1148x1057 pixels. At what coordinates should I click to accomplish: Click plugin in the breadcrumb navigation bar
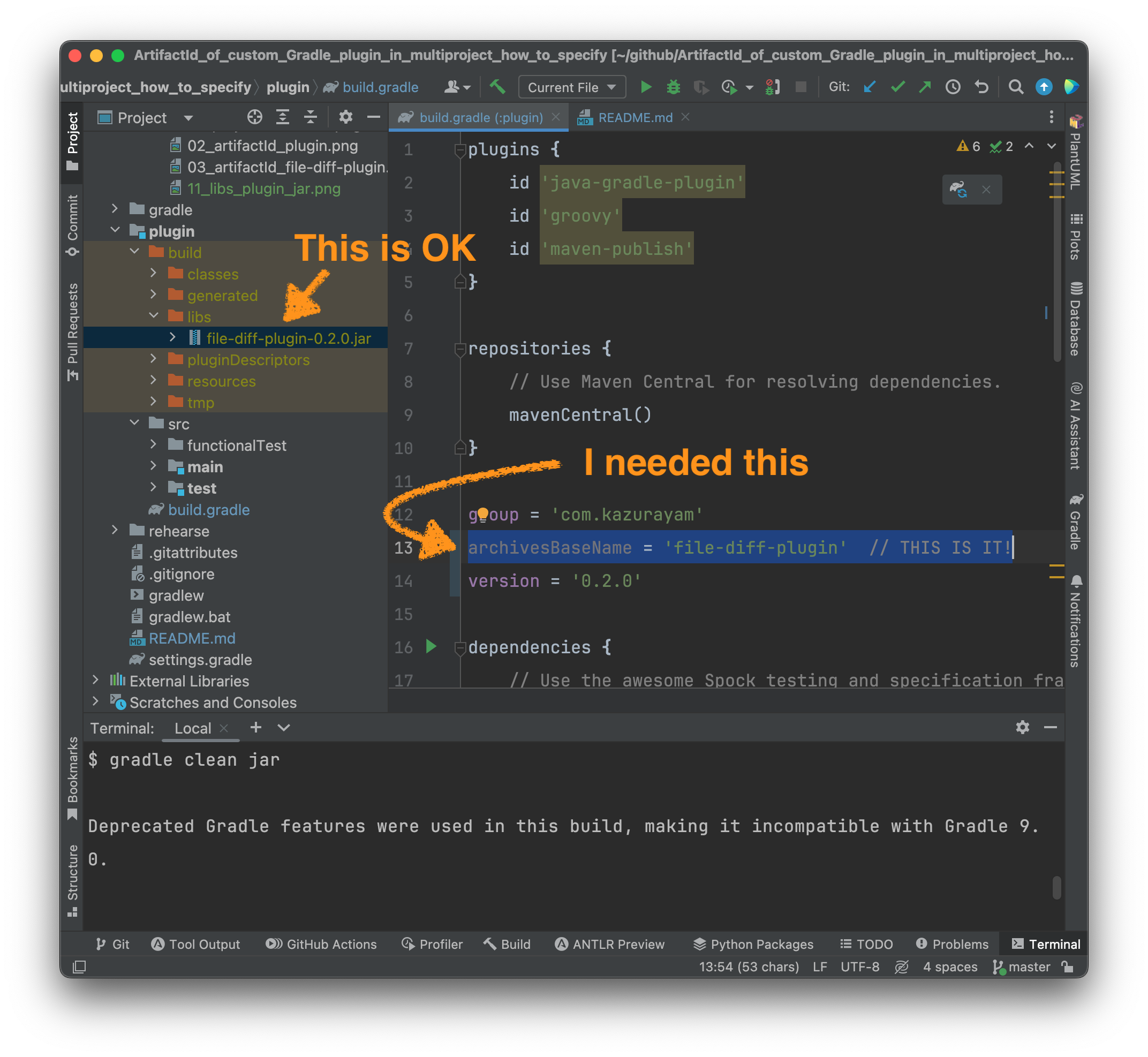(x=288, y=87)
